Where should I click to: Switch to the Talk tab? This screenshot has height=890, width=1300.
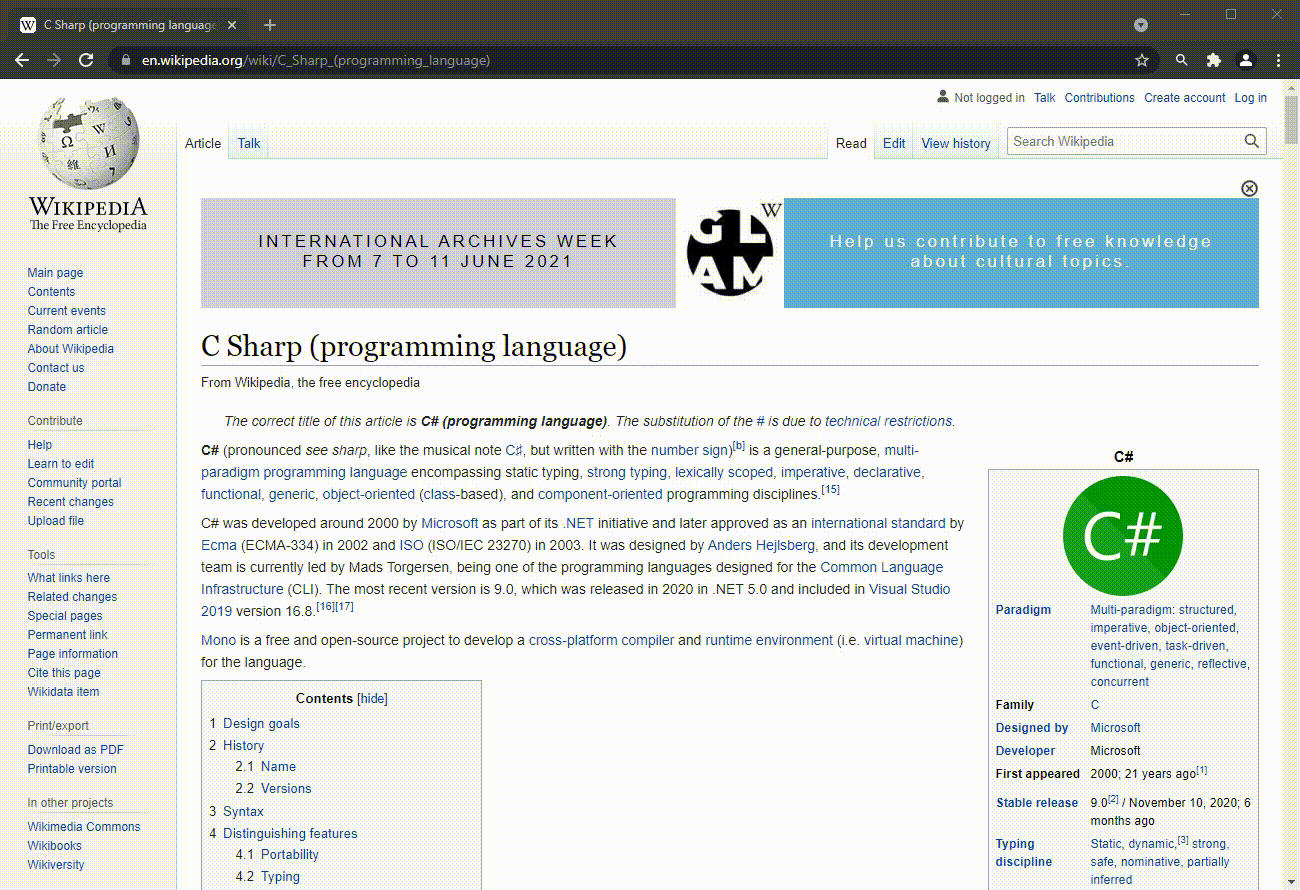(249, 143)
